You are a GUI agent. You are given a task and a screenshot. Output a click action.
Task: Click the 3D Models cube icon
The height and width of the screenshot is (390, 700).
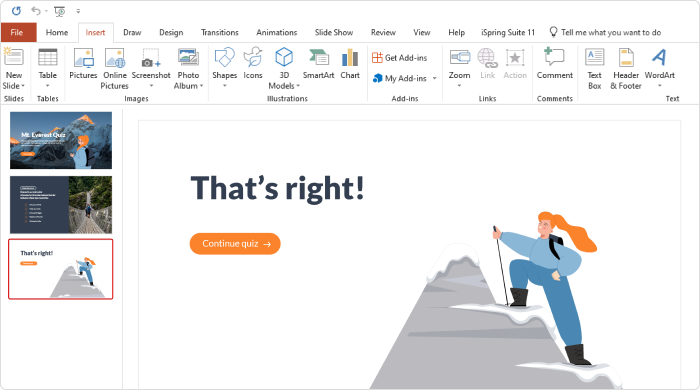tap(284, 58)
